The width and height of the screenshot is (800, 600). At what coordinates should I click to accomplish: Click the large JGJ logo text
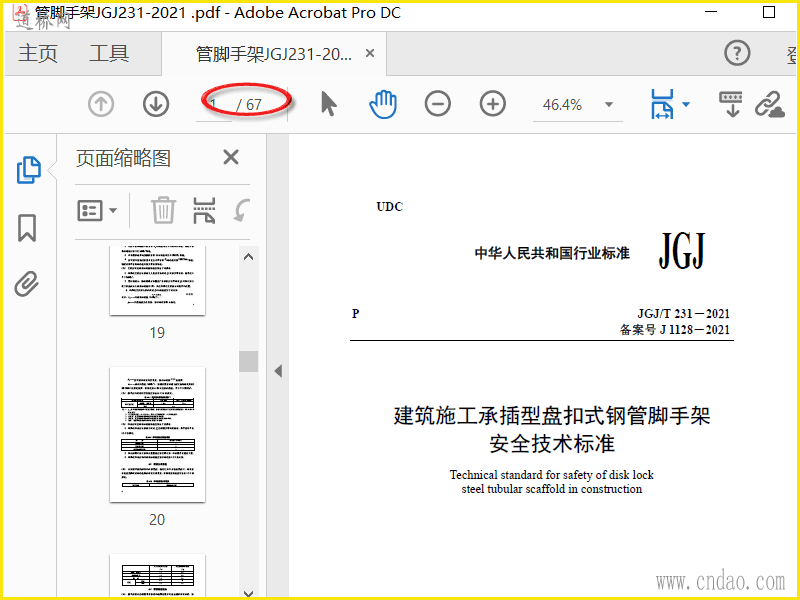pyautogui.click(x=682, y=251)
